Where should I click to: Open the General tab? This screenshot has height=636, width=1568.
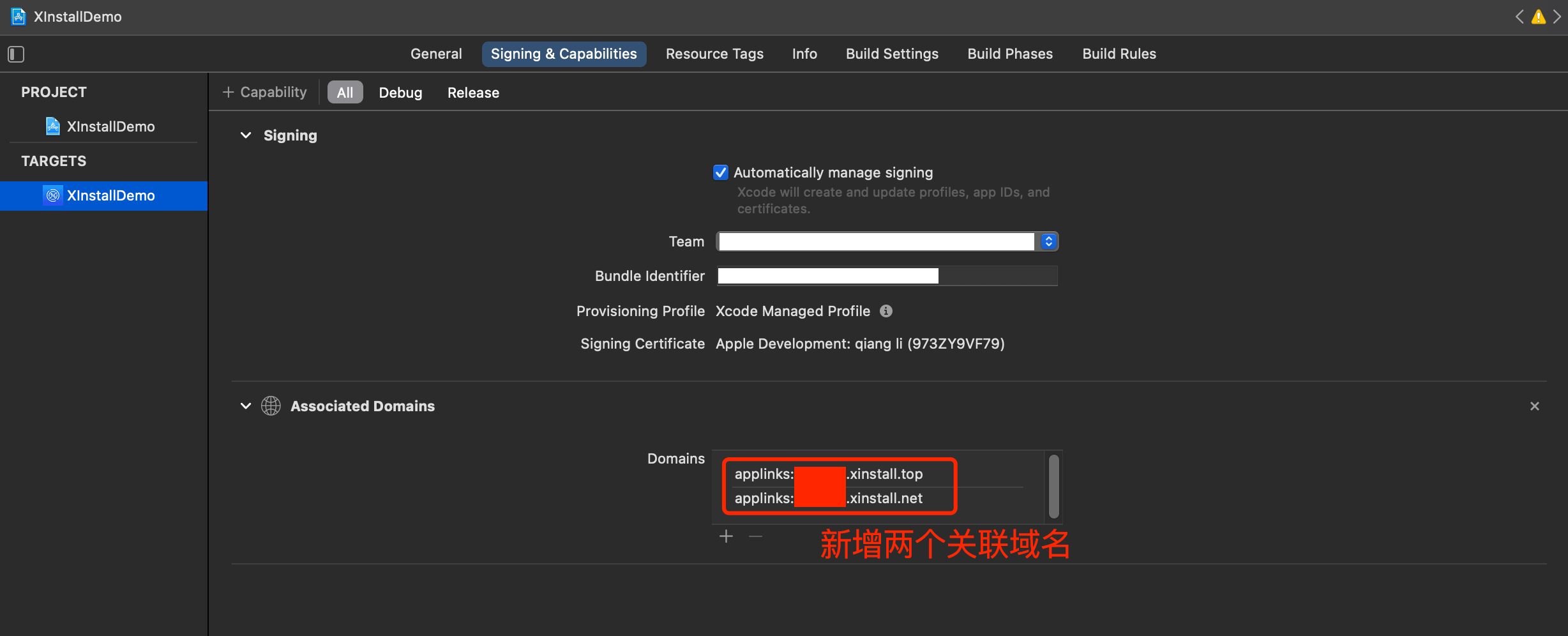pos(436,54)
